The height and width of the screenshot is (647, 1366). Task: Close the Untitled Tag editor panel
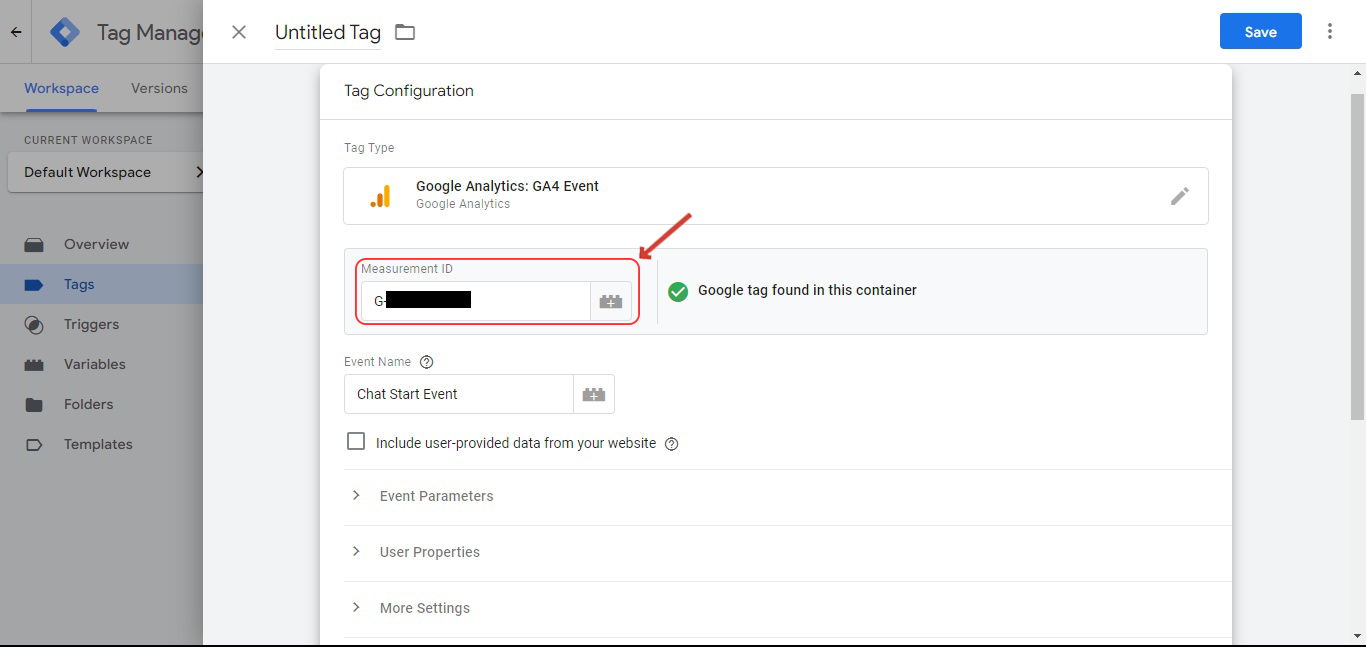(x=239, y=32)
